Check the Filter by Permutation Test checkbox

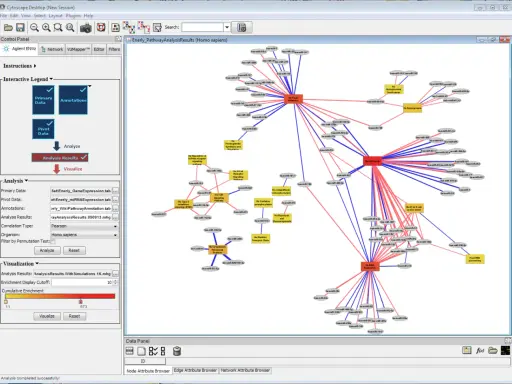coord(52,241)
